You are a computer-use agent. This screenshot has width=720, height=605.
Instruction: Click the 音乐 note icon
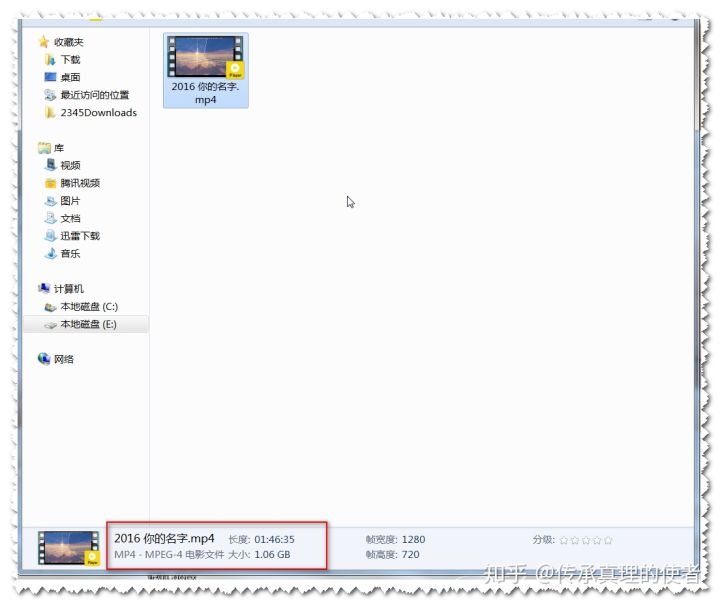coord(50,253)
